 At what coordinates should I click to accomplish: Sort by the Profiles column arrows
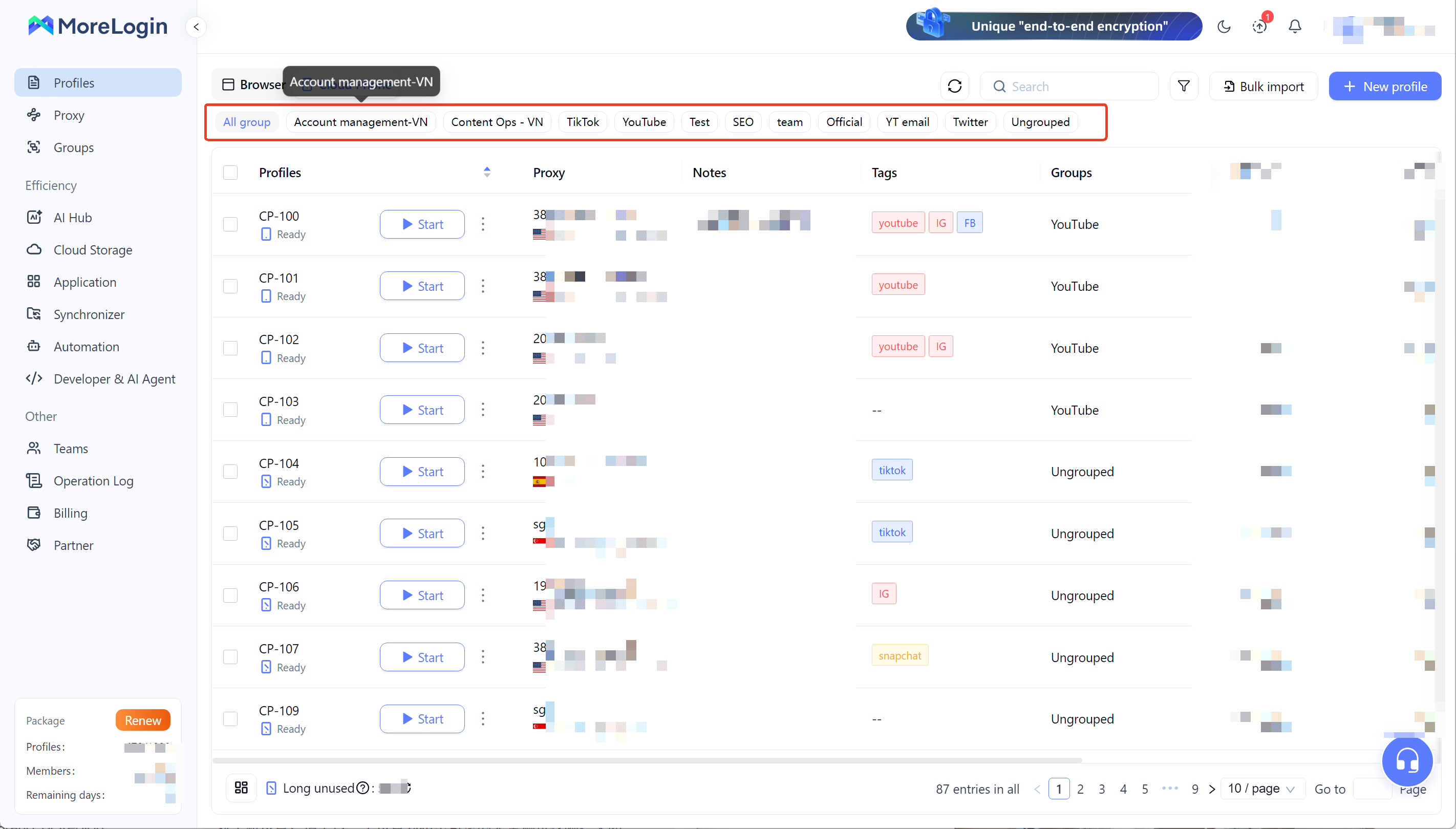[x=487, y=172]
